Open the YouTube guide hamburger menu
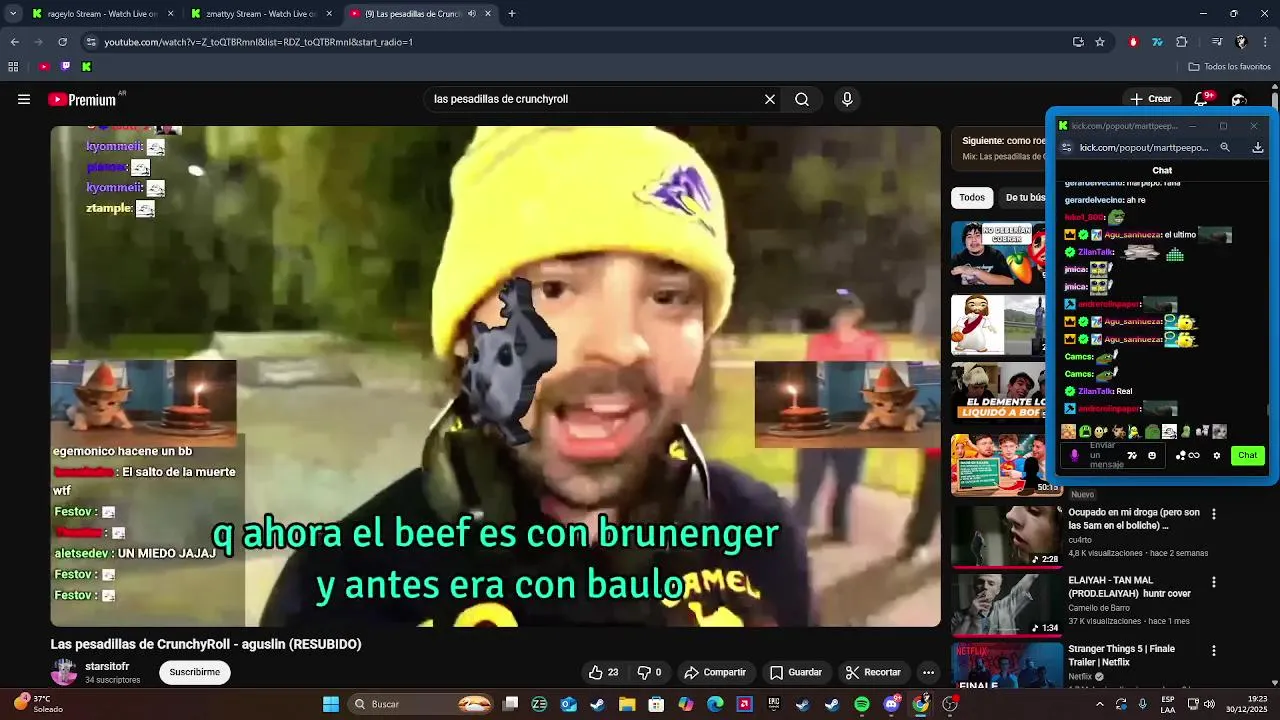The width and height of the screenshot is (1280, 720). 23,99
